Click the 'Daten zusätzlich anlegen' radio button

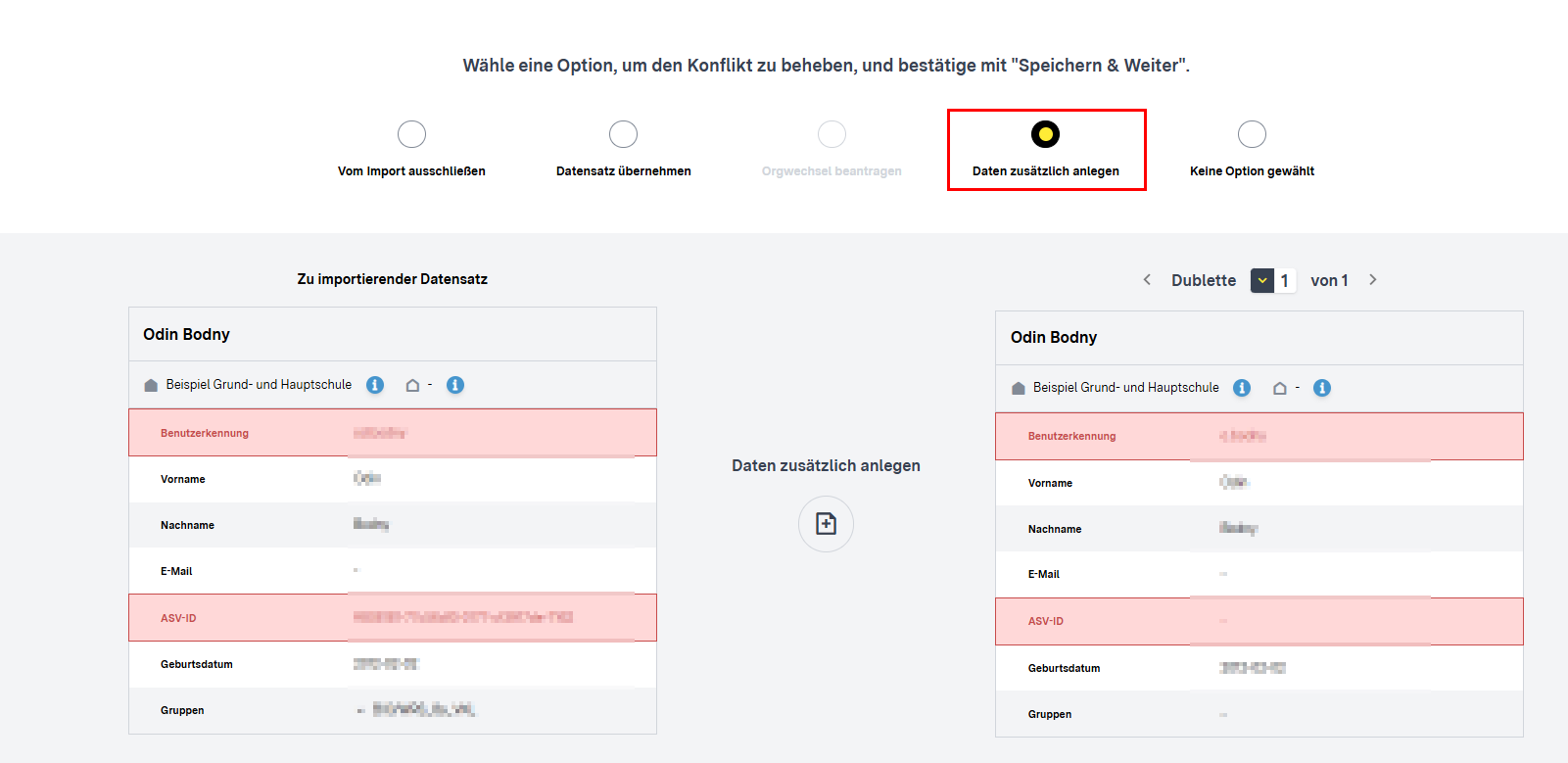click(x=1045, y=134)
